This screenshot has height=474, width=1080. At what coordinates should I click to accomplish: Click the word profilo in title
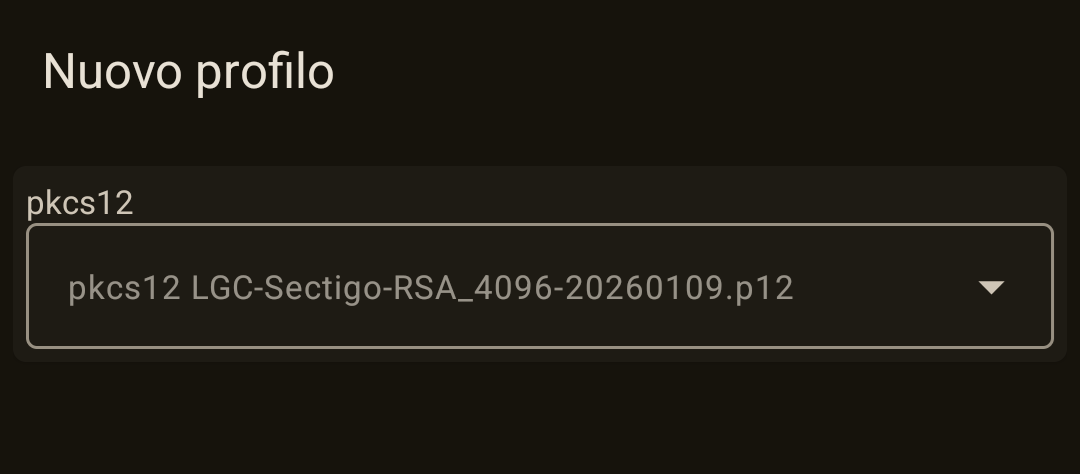(265, 73)
